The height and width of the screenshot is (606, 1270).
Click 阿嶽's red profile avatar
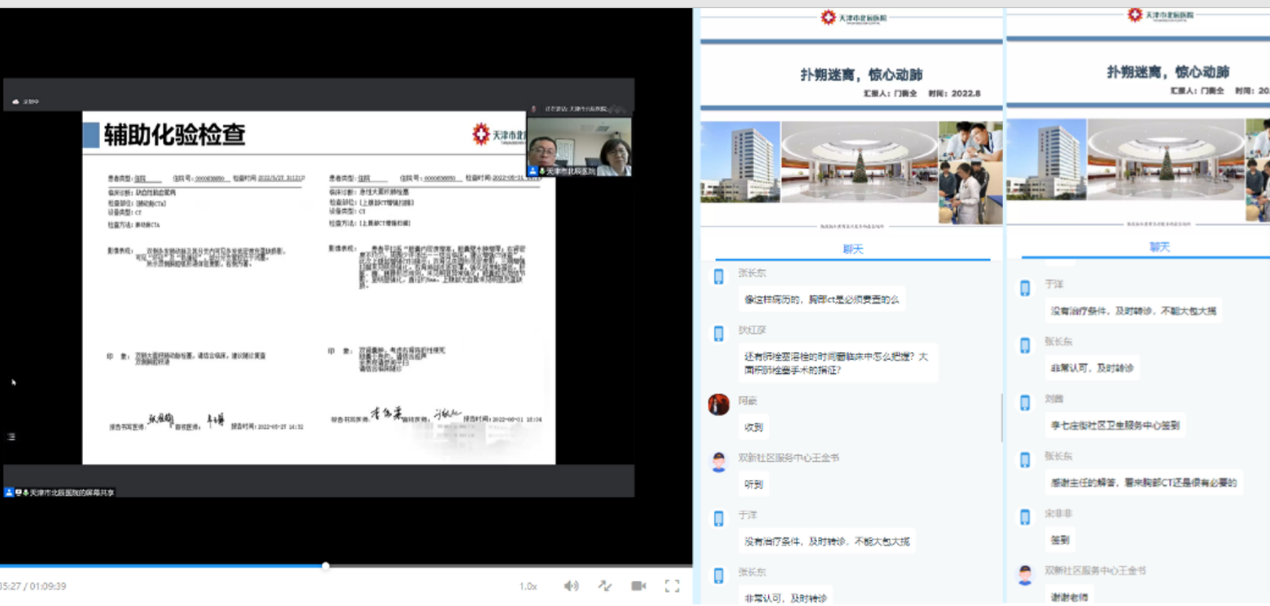(718, 404)
